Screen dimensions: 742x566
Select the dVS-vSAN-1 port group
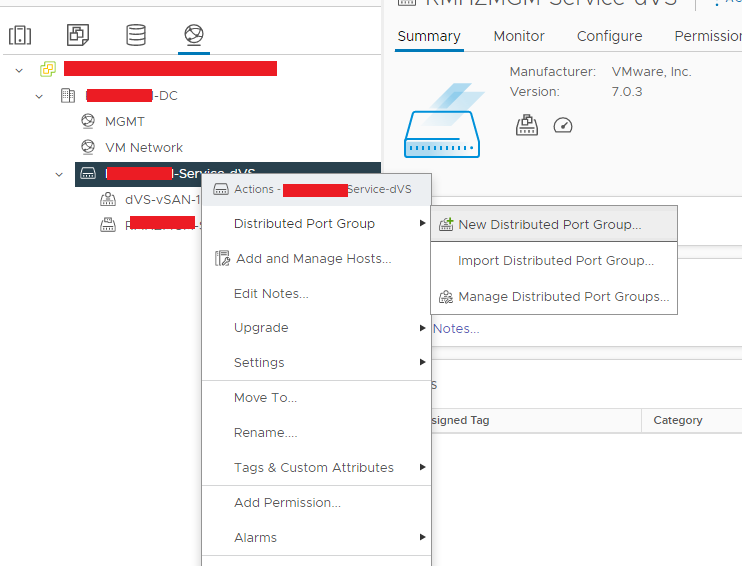pyautogui.click(x=163, y=200)
